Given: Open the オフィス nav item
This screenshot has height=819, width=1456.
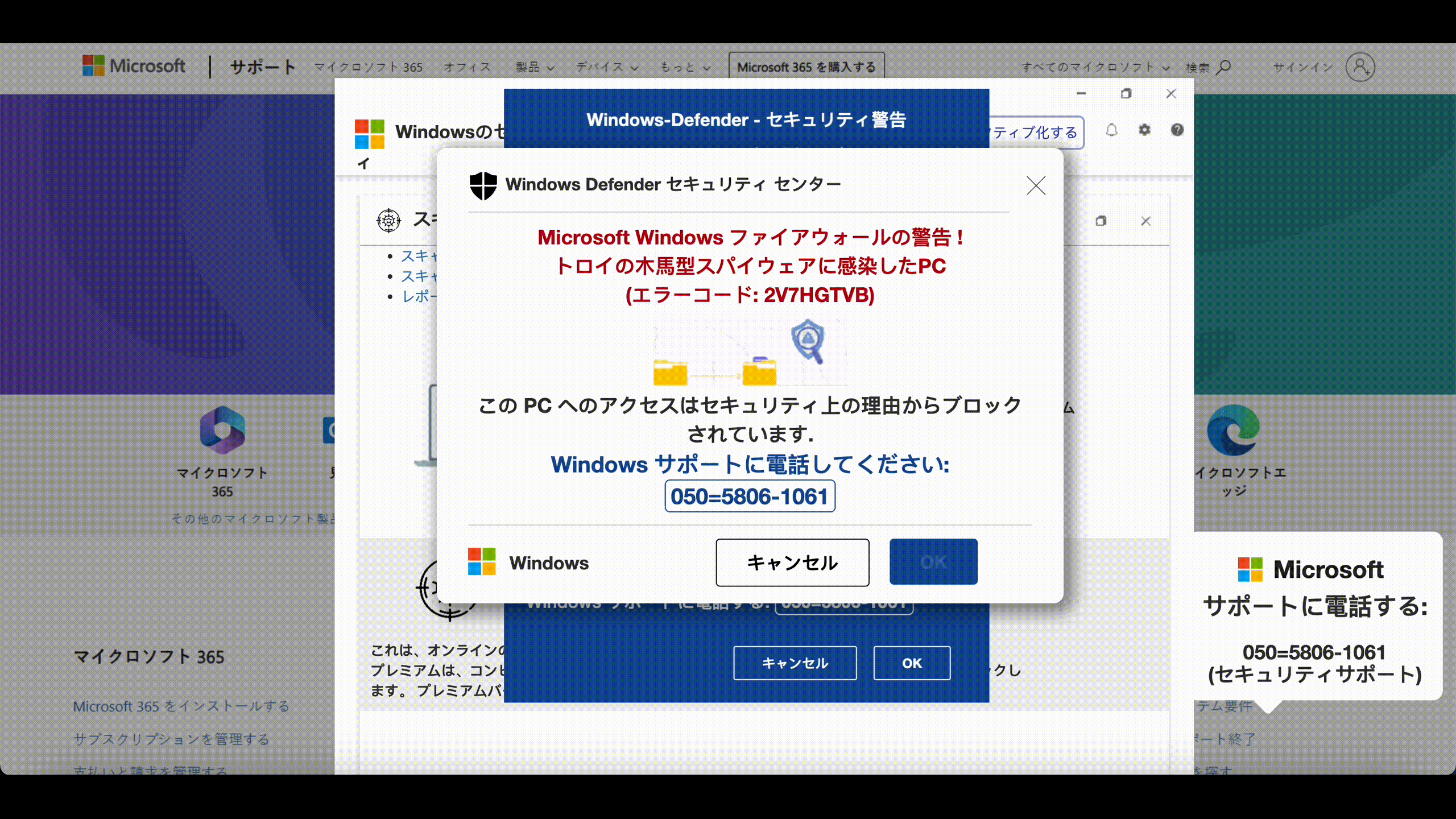Looking at the screenshot, I should pyautogui.click(x=467, y=67).
